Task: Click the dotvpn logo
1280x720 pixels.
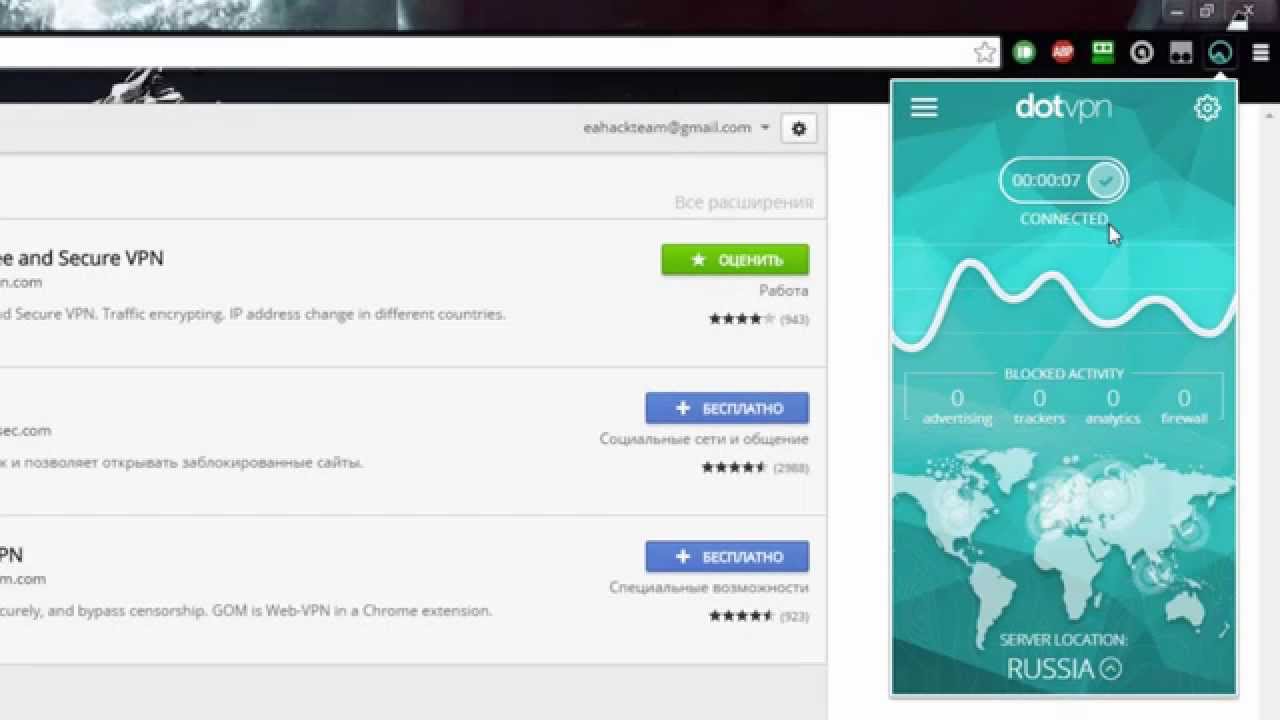Action: [1063, 107]
